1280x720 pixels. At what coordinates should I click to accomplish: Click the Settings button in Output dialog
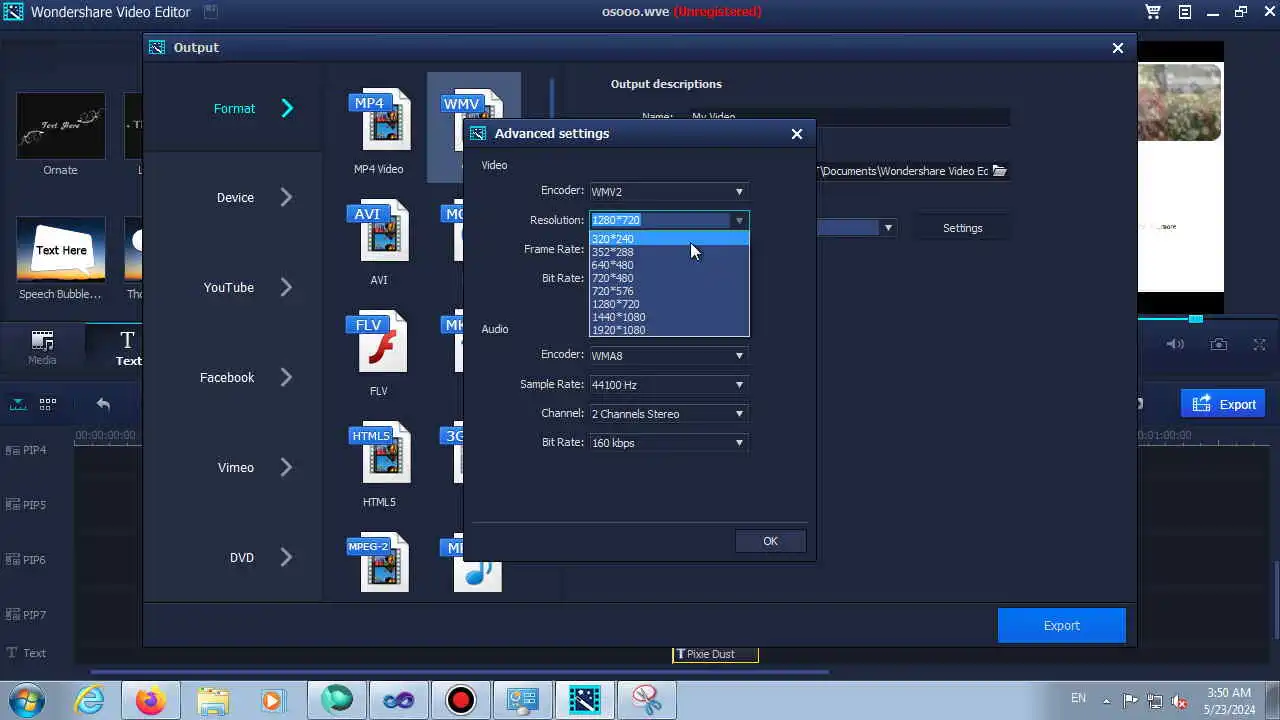[962, 228]
